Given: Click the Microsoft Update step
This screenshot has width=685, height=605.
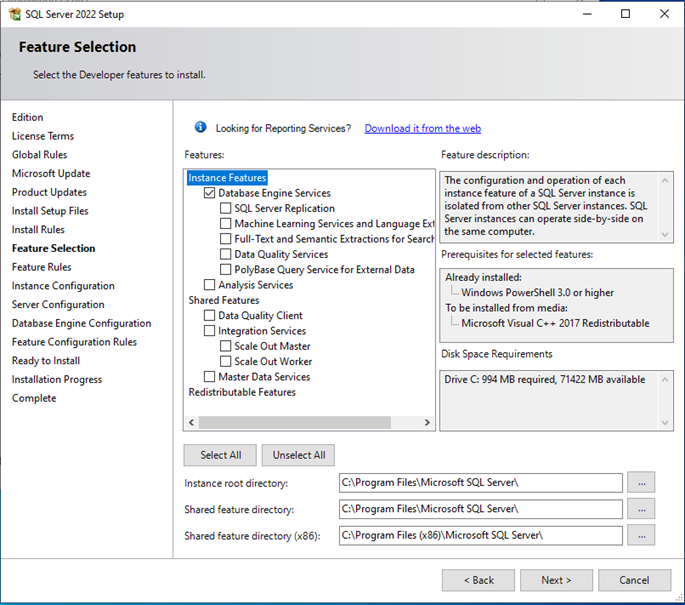Looking at the screenshot, I should point(51,173).
